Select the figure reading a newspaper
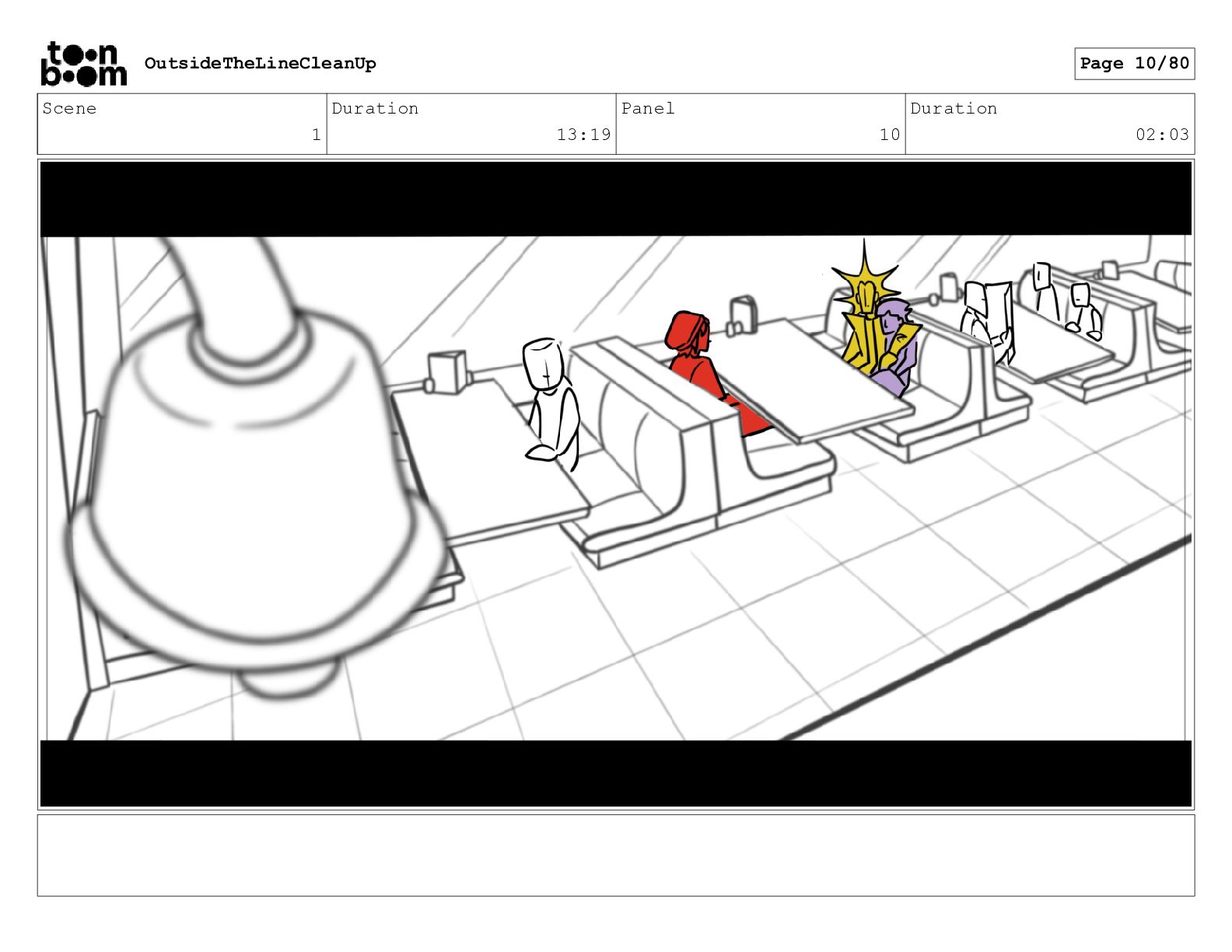The height and width of the screenshot is (952, 1232). click(988, 320)
